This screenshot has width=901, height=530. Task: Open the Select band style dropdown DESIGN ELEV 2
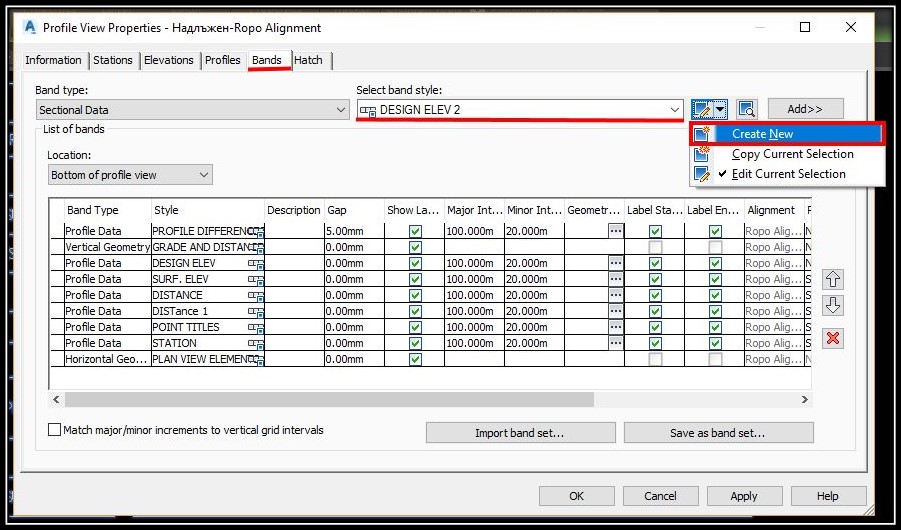(x=519, y=110)
